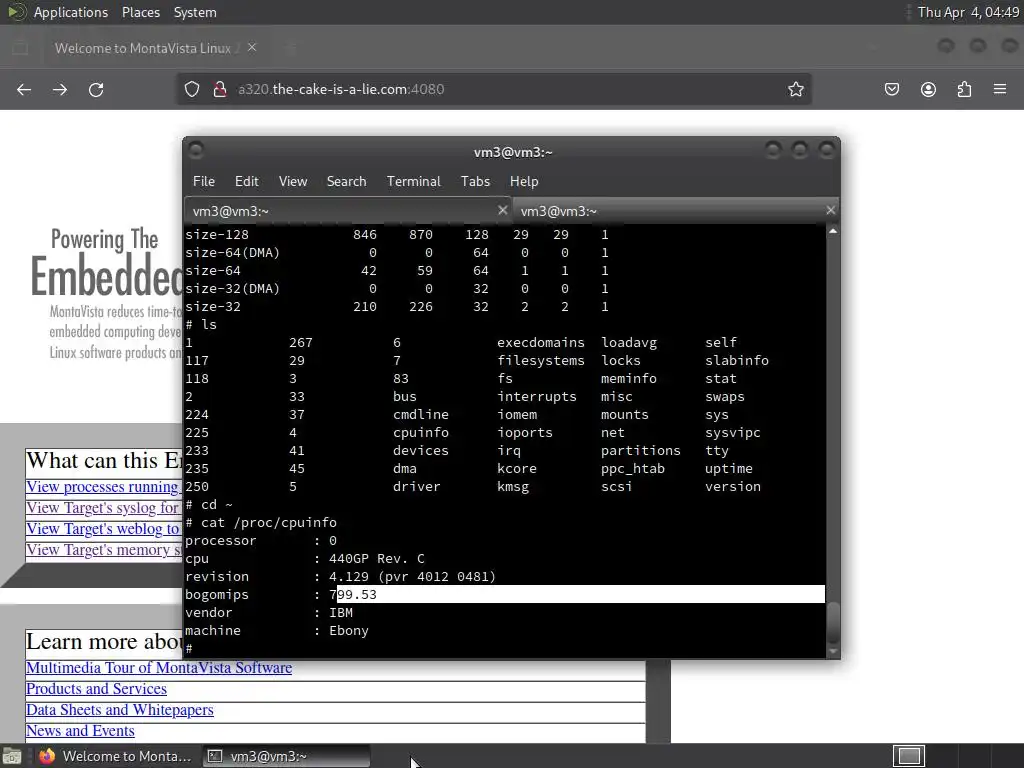
Task: Reload the MontaVista page
Action: (96, 89)
